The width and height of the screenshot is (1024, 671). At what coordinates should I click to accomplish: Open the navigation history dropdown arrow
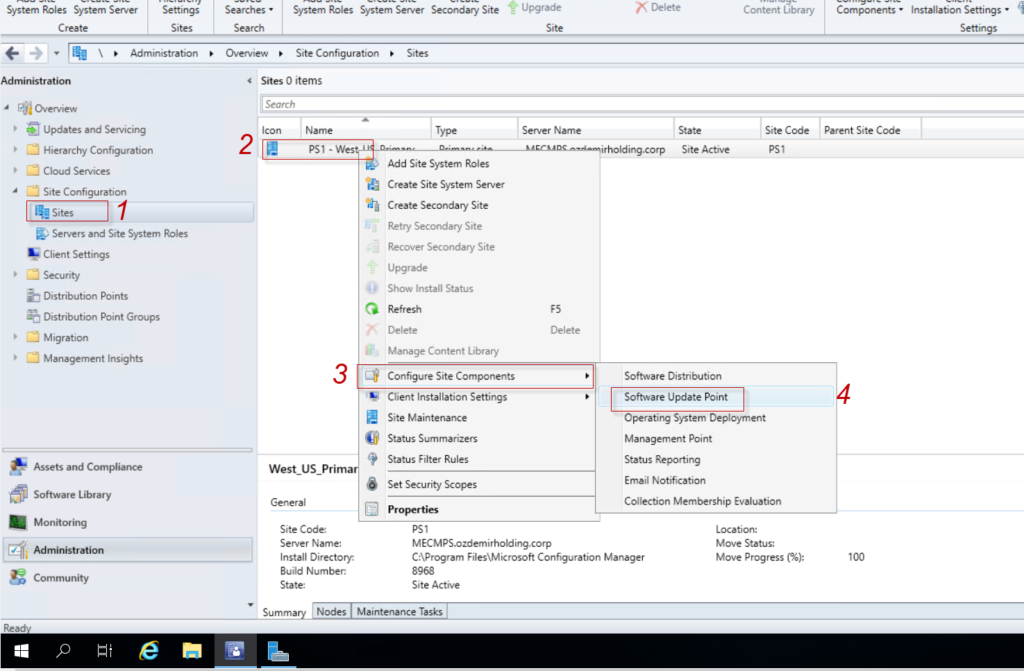(x=57, y=54)
